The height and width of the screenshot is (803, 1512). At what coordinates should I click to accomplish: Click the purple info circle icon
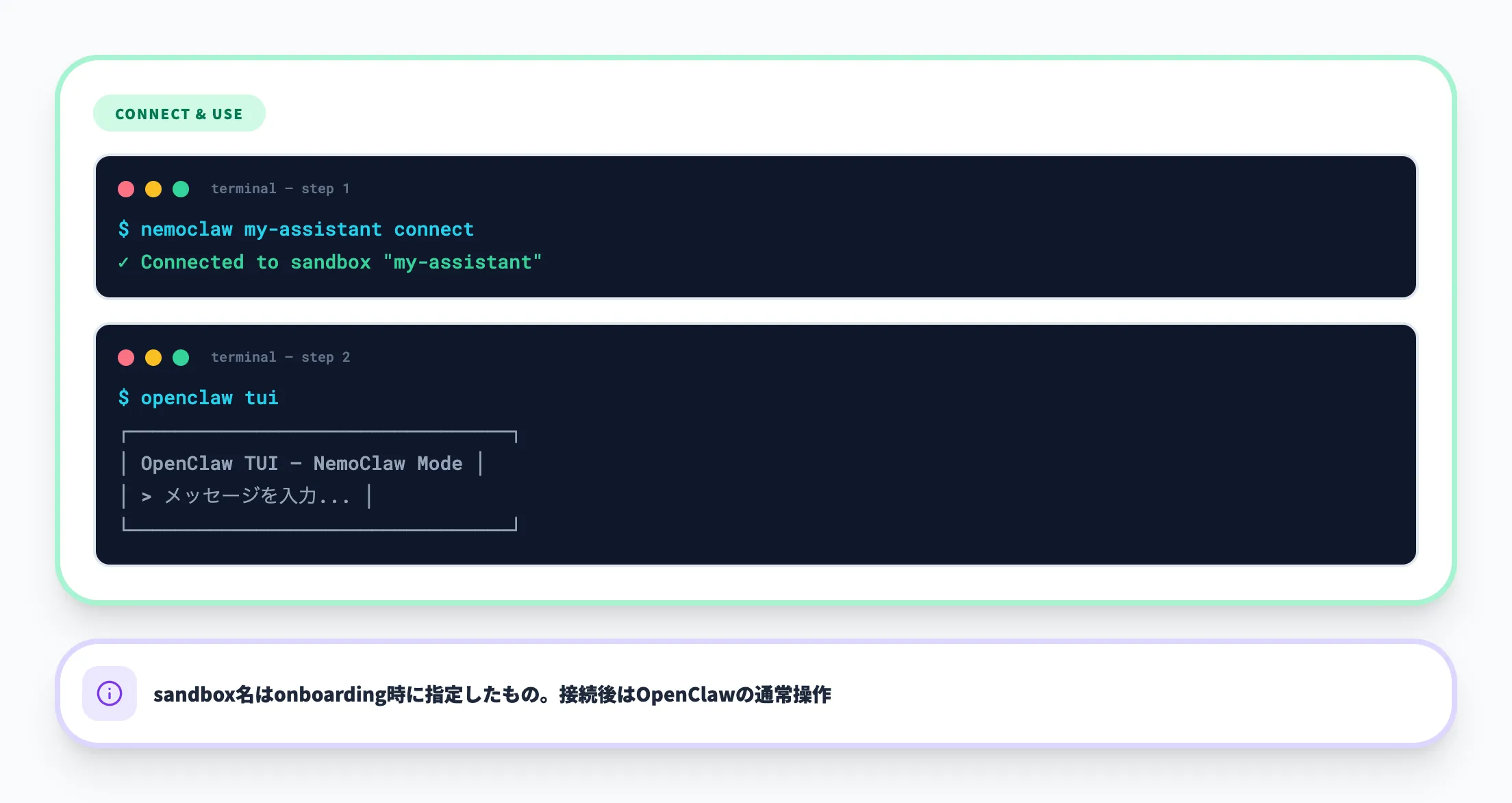tap(110, 693)
